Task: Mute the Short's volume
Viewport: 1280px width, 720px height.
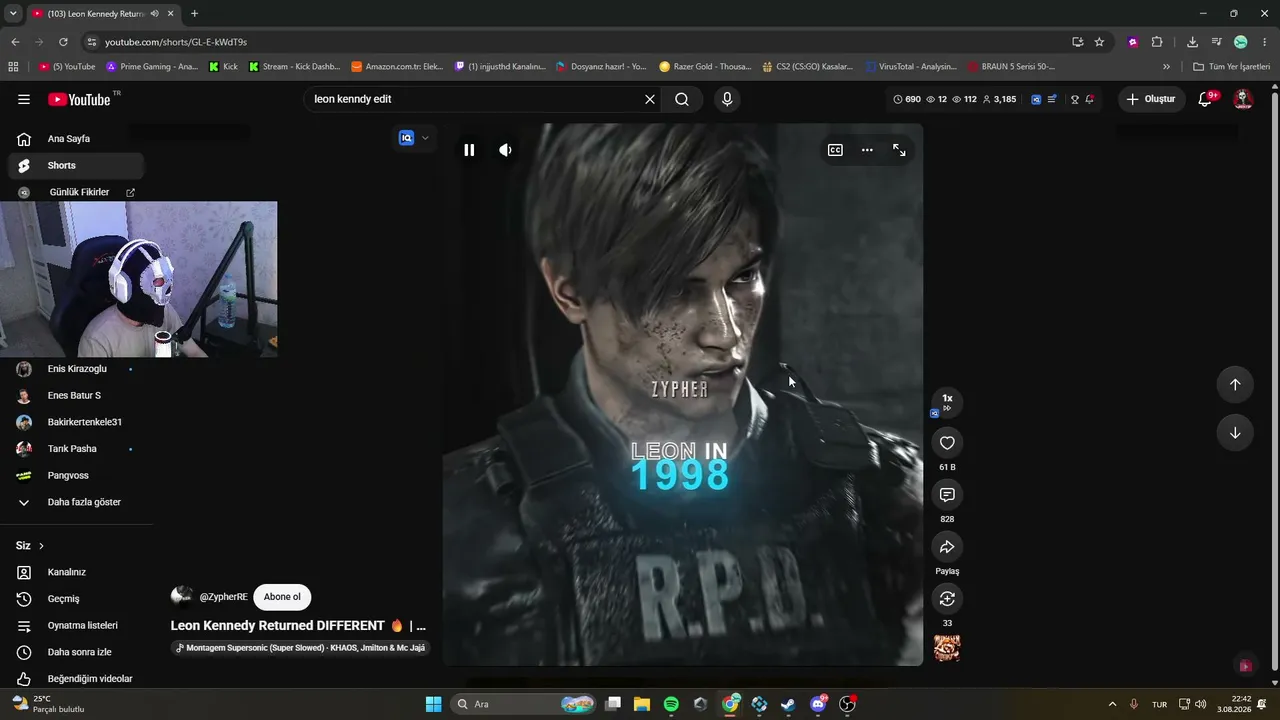Action: 505,150
